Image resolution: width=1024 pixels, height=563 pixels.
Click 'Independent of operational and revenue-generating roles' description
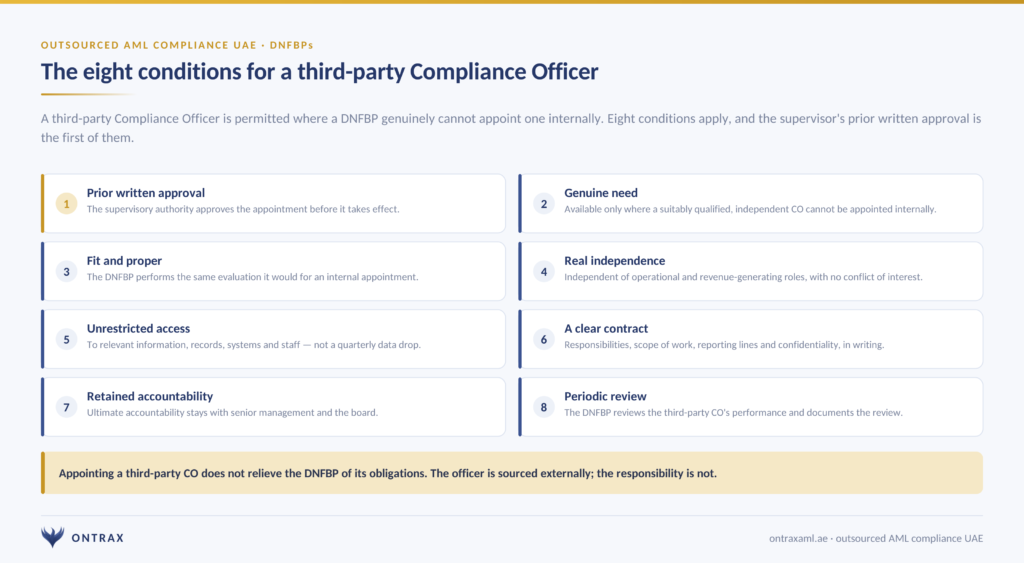tap(743, 277)
